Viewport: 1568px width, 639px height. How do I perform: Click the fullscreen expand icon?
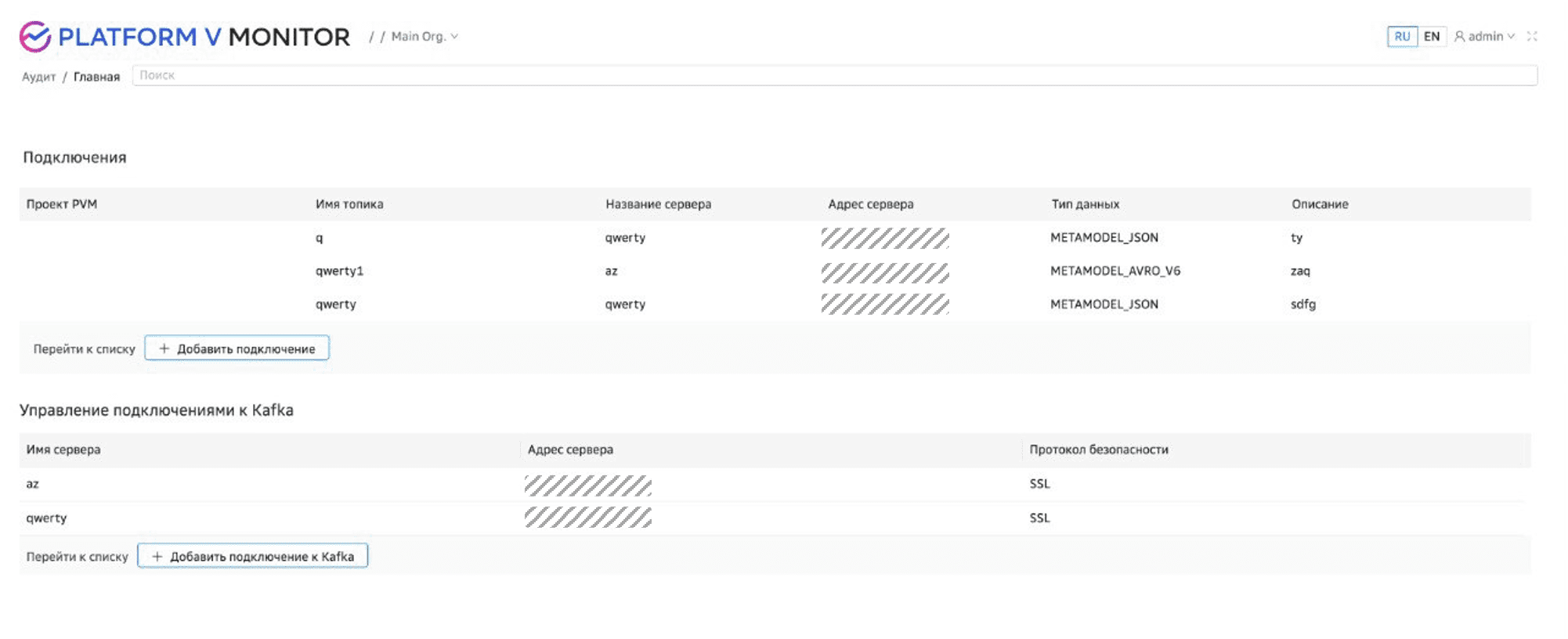click(x=1532, y=37)
